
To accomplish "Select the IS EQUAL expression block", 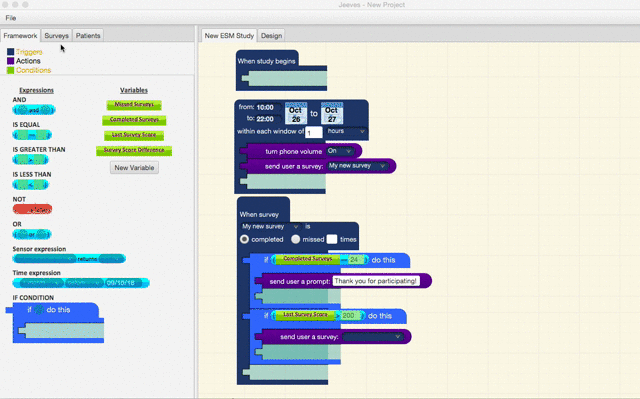I will (32, 135).
